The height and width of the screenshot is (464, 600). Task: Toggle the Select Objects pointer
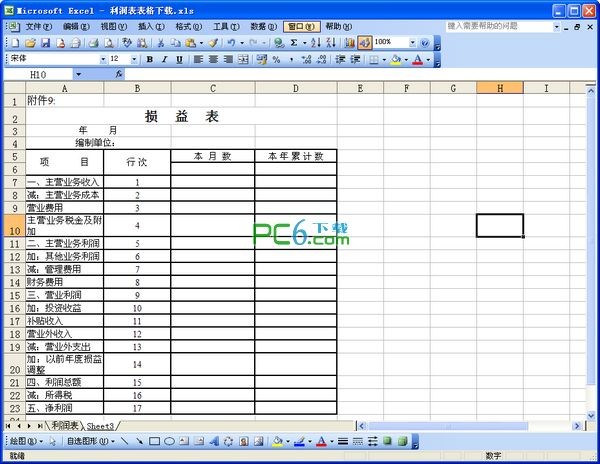[52, 441]
